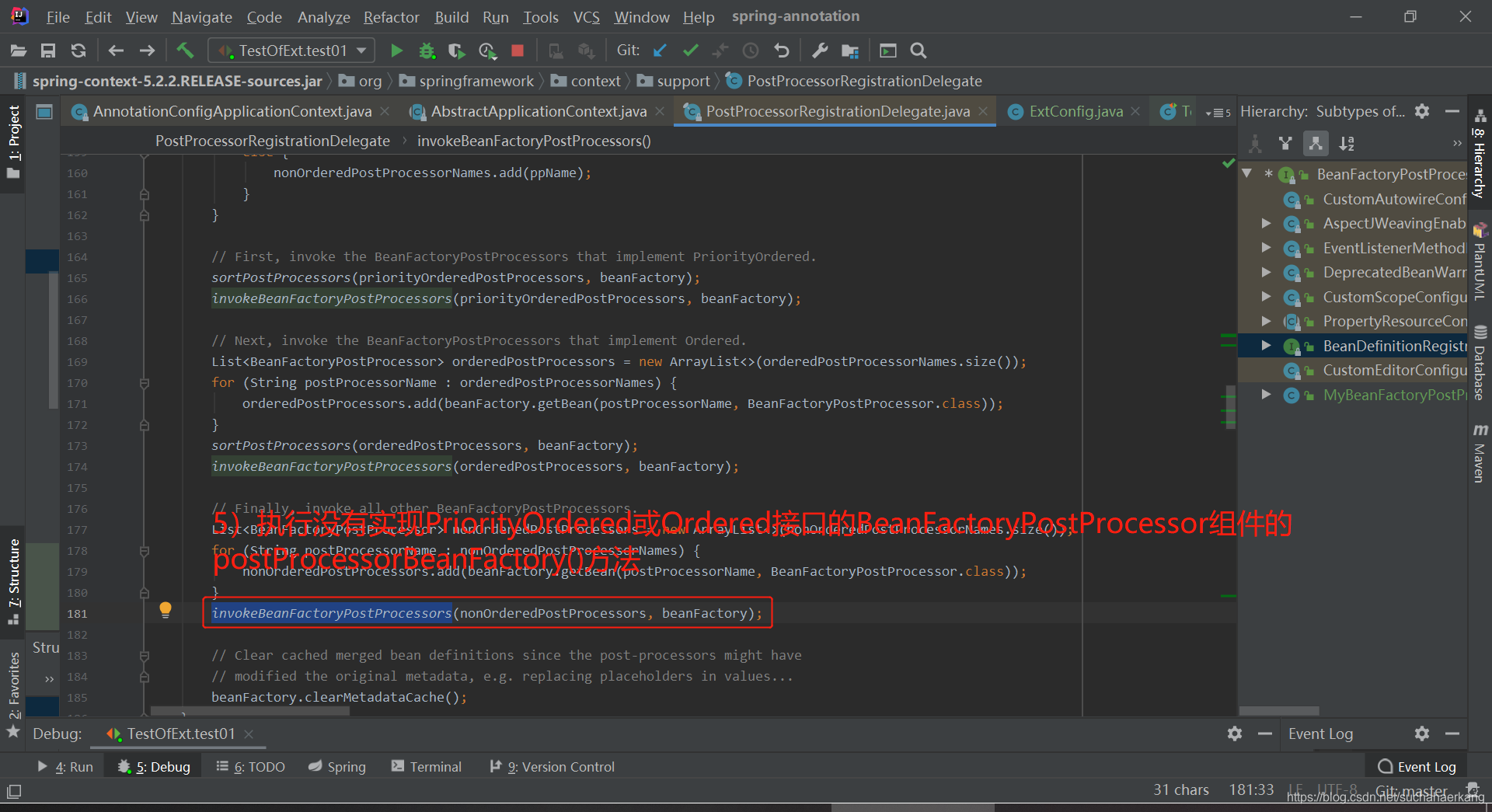Click the Debug panel gear settings icon
The image size is (1492, 812).
click(x=1235, y=734)
